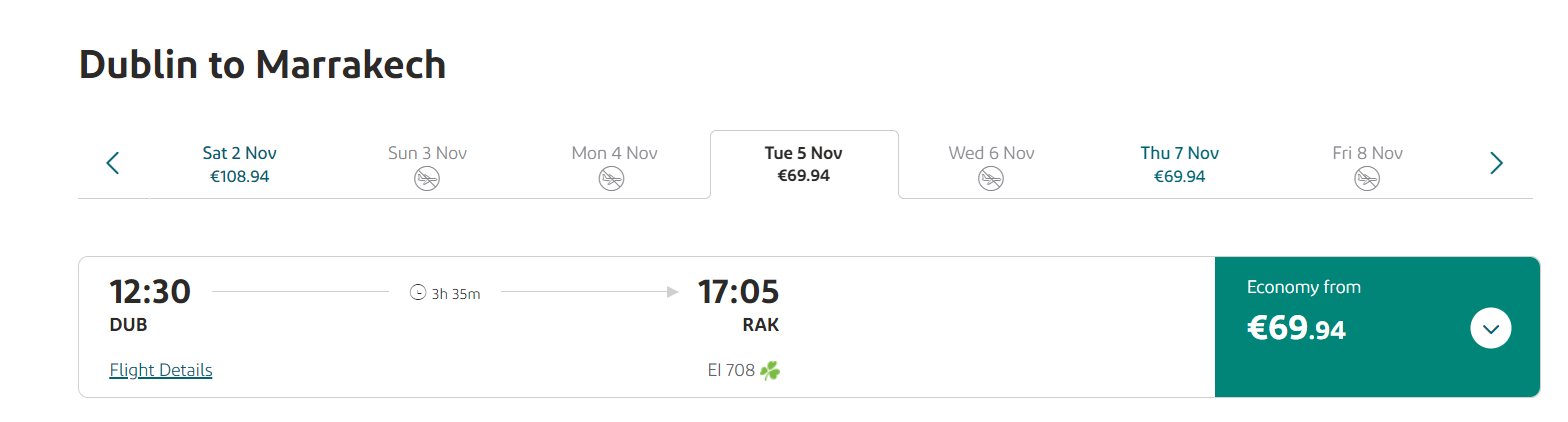This screenshot has width=1568, height=422.
Task: Click the EI 708 flight number
Action: tap(731, 371)
